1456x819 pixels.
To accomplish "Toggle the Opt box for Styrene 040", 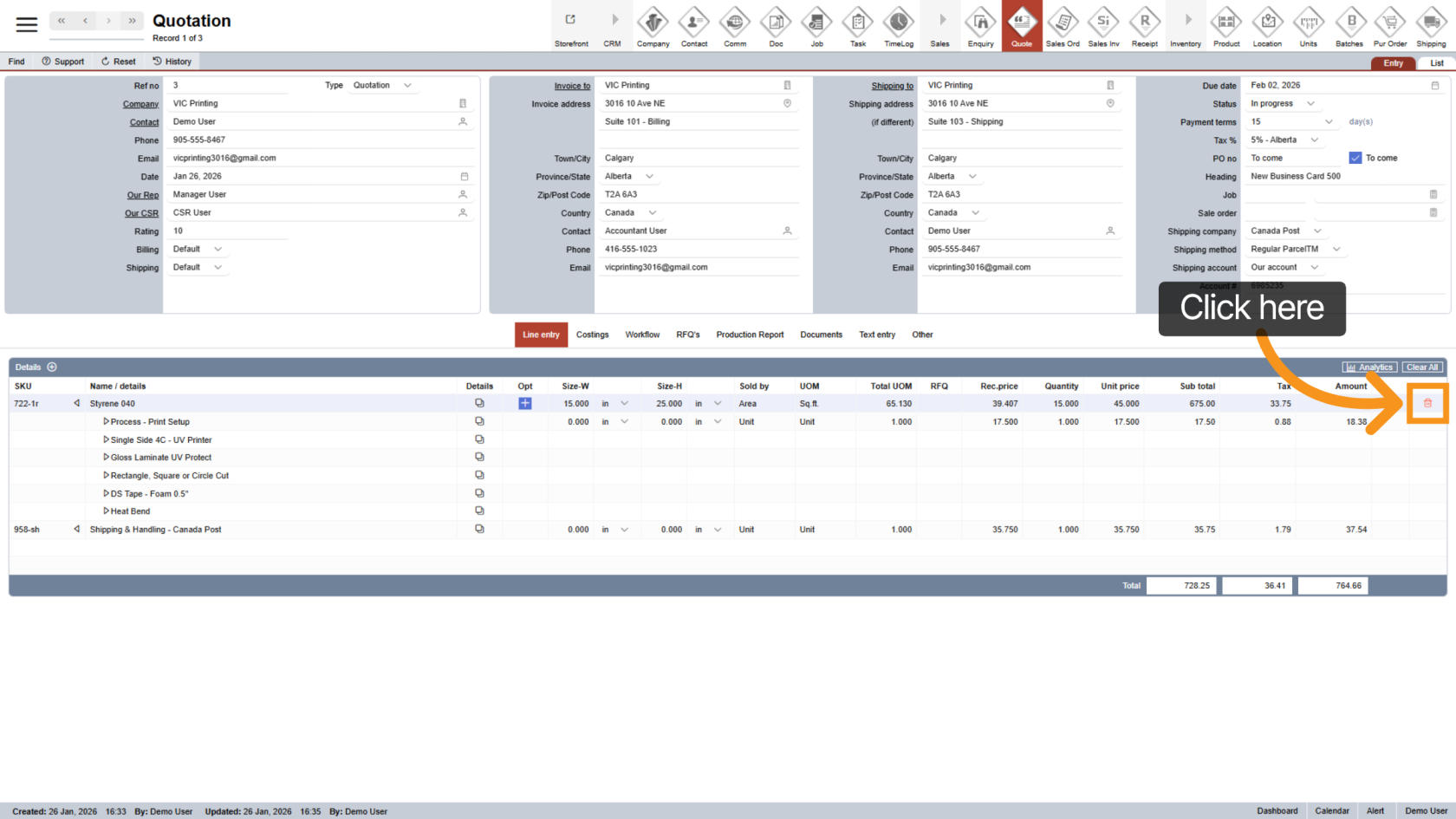I will pyautogui.click(x=525, y=404).
